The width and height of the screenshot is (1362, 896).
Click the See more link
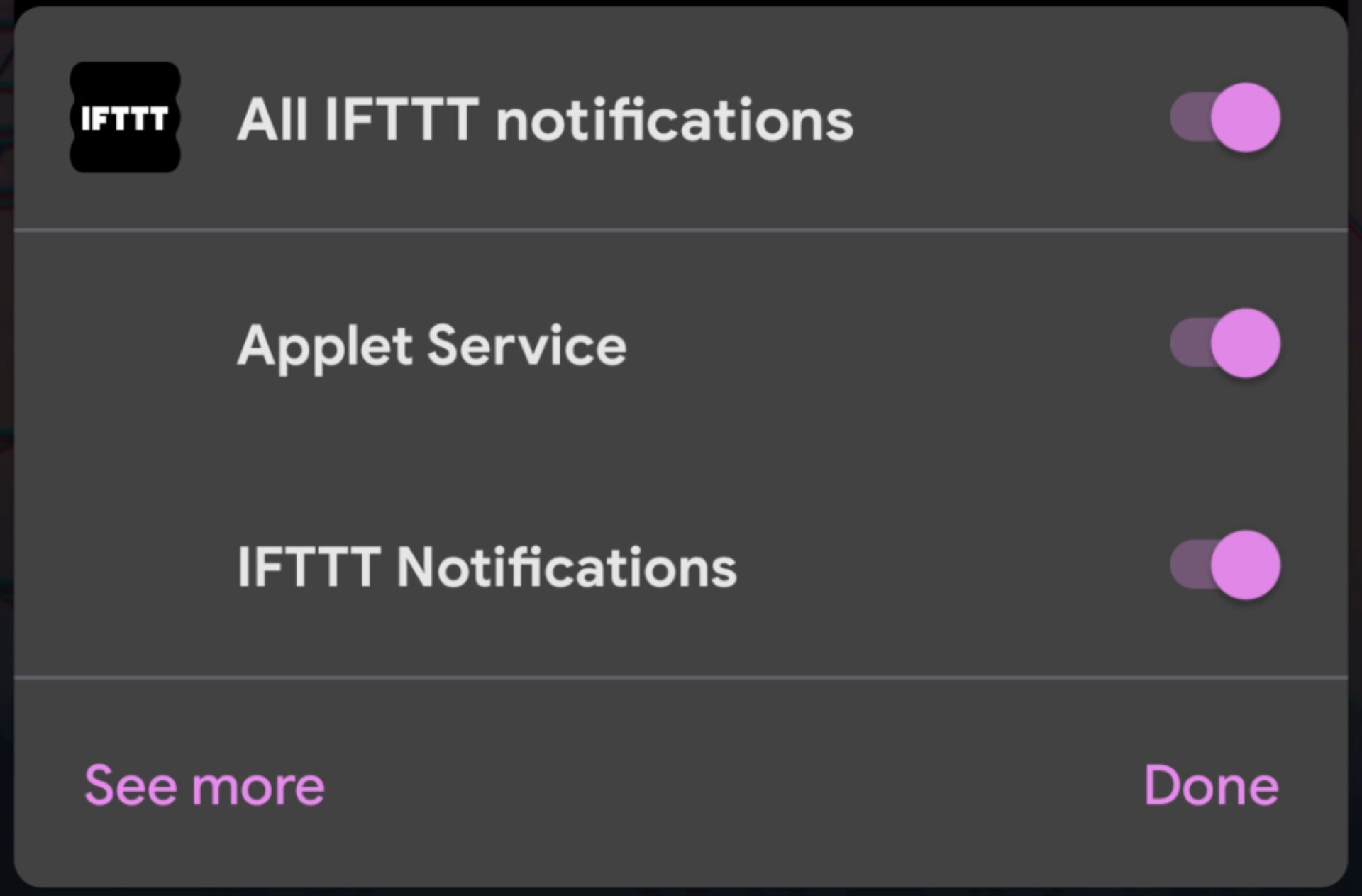[204, 785]
